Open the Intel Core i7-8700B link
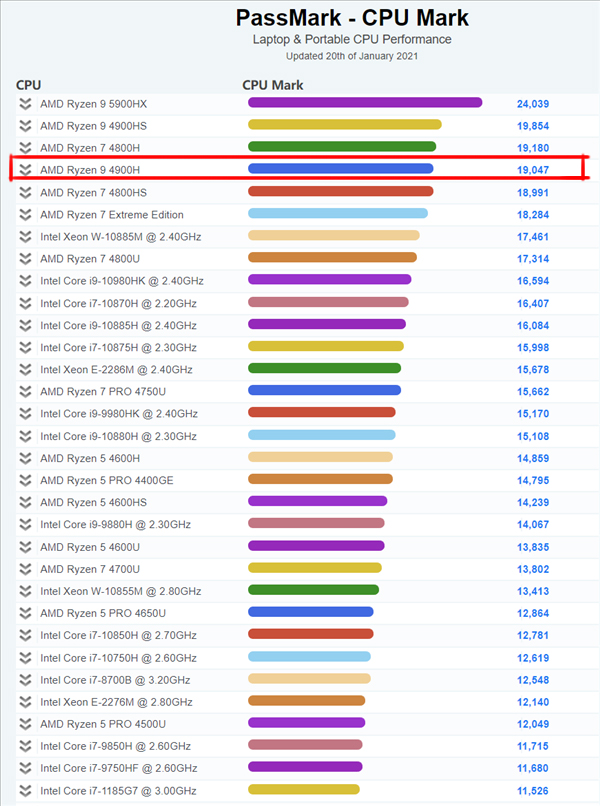The height and width of the screenshot is (806, 600). point(115,680)
